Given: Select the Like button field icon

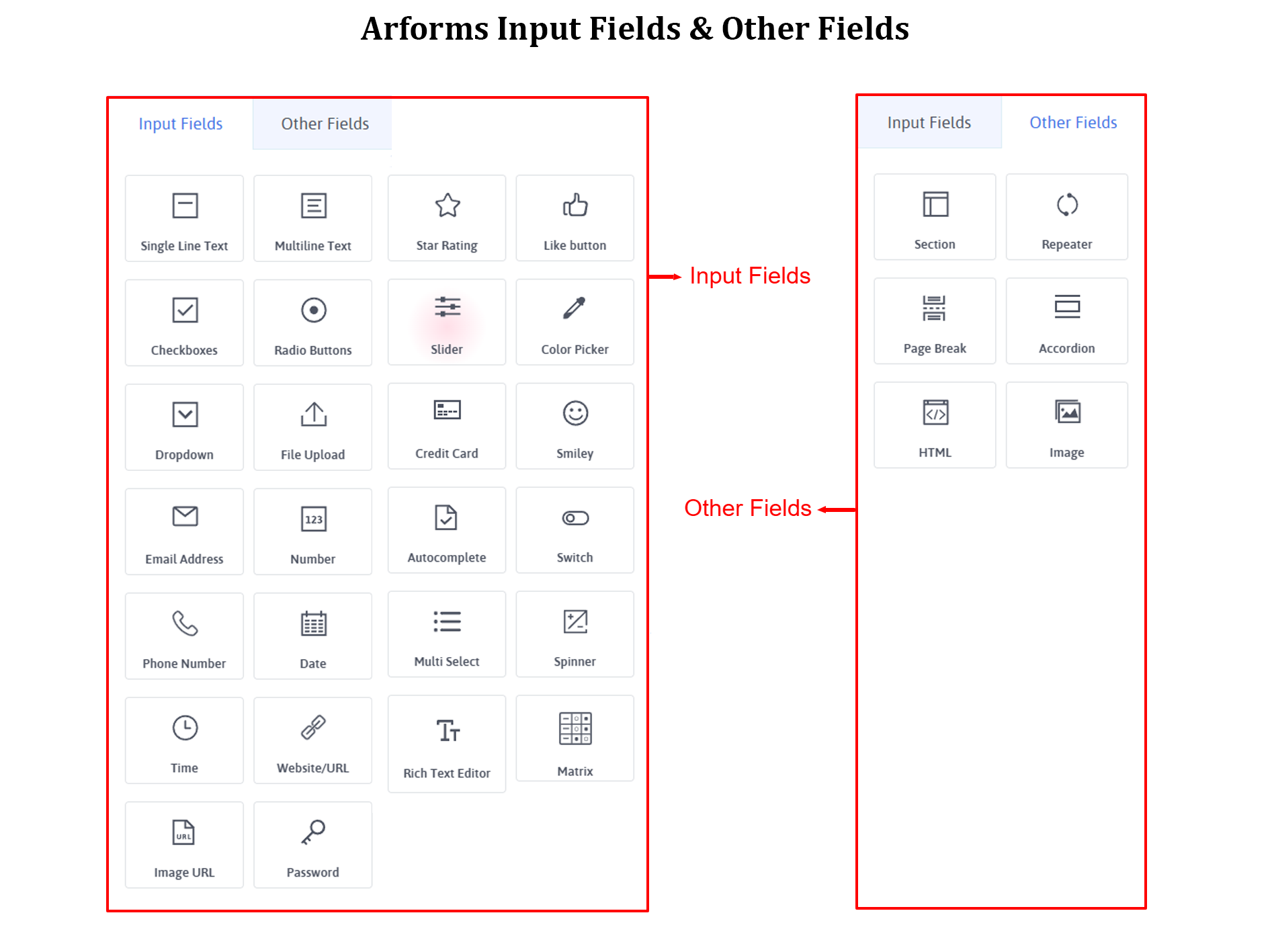Looking at the screenshot, I should [575, 206].
